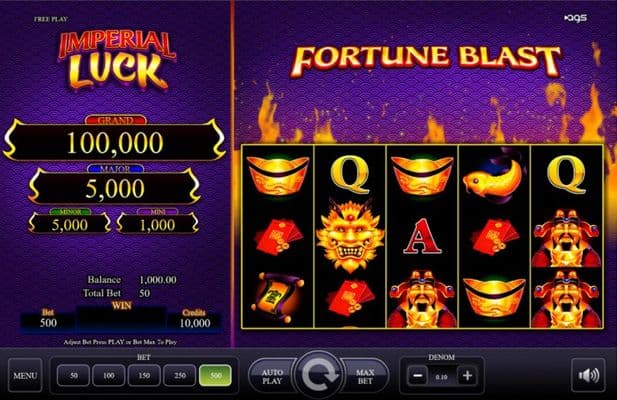The width and height of the screenshot is (617, 400).
Task: Place the Max Bet
Action: click(365, 376)
